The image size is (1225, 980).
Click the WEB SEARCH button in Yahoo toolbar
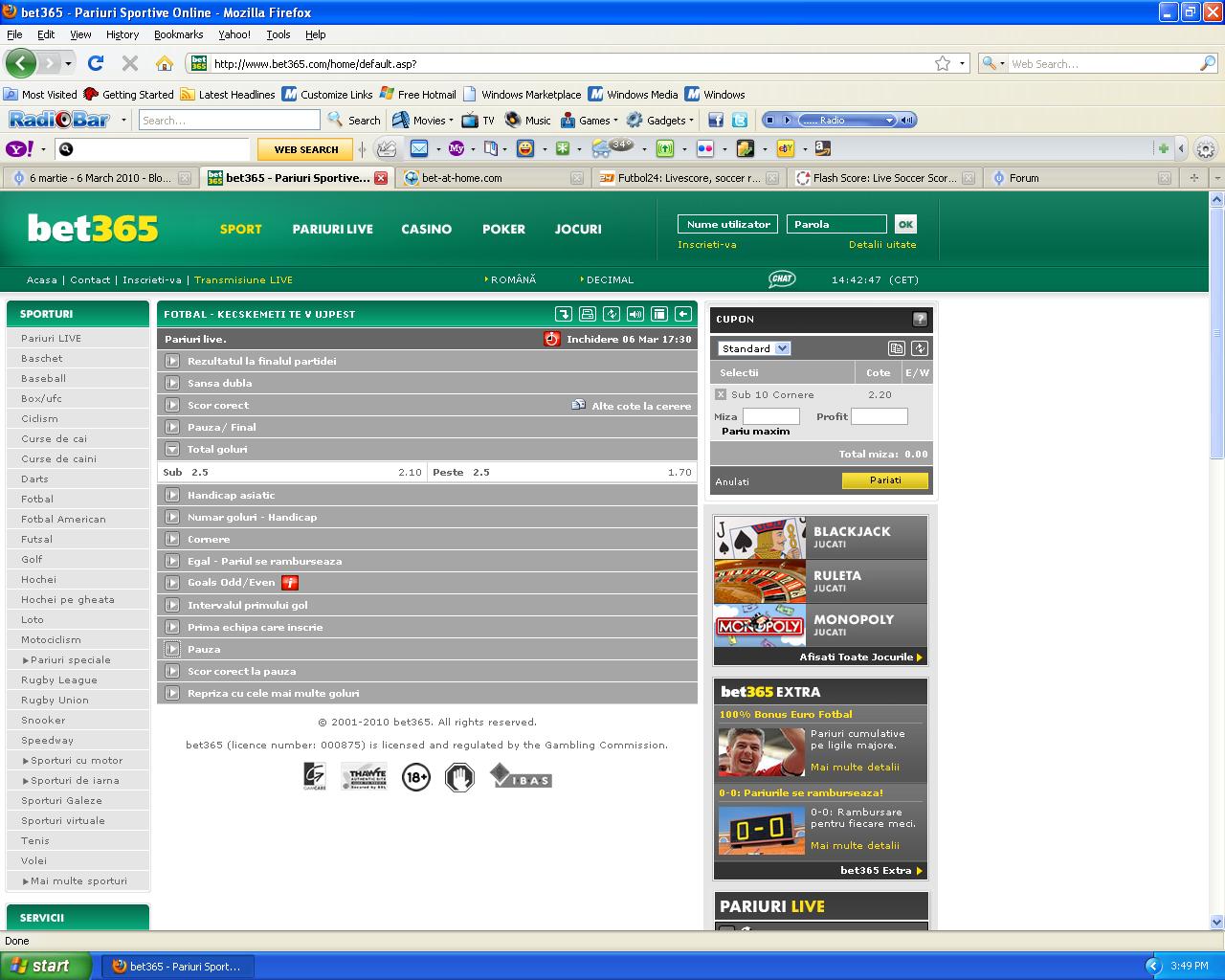(306, 149)
